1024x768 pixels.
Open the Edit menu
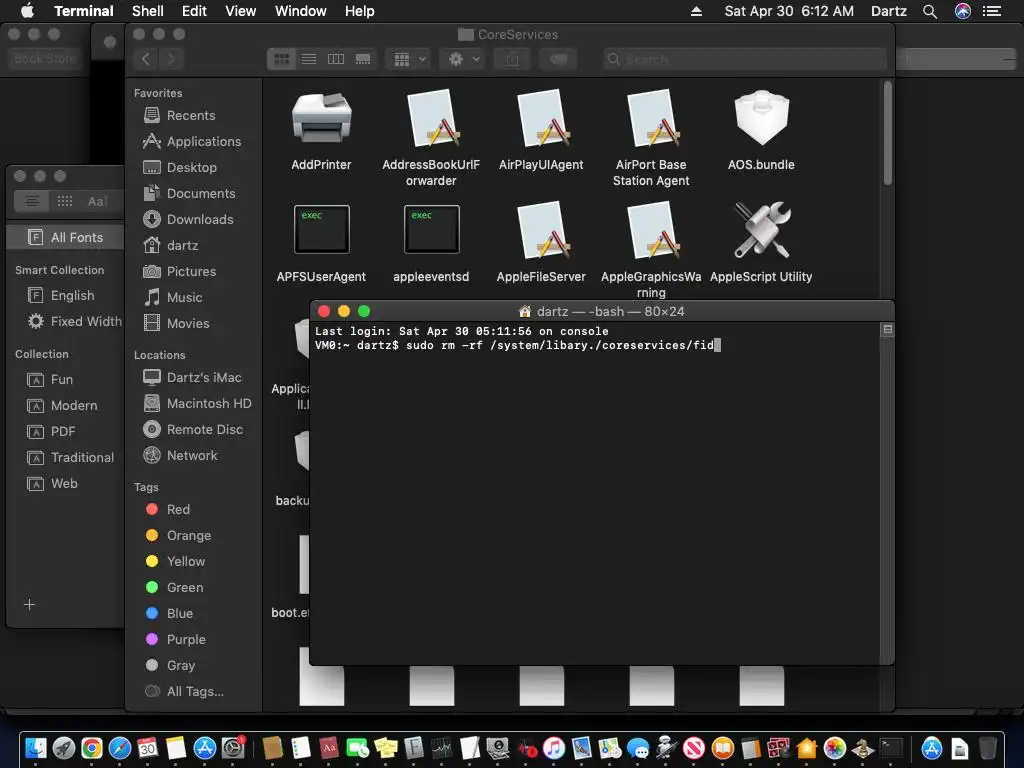tap(194, 11)
